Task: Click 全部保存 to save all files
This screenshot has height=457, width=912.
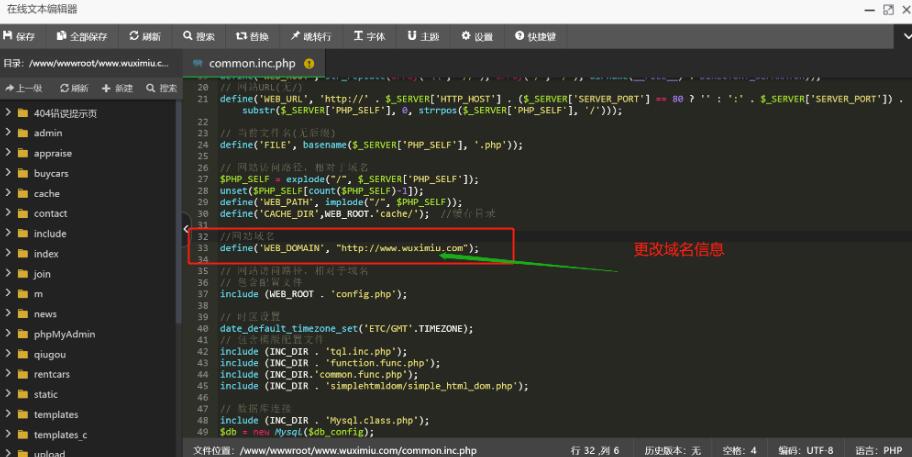Action: (82, 36)
